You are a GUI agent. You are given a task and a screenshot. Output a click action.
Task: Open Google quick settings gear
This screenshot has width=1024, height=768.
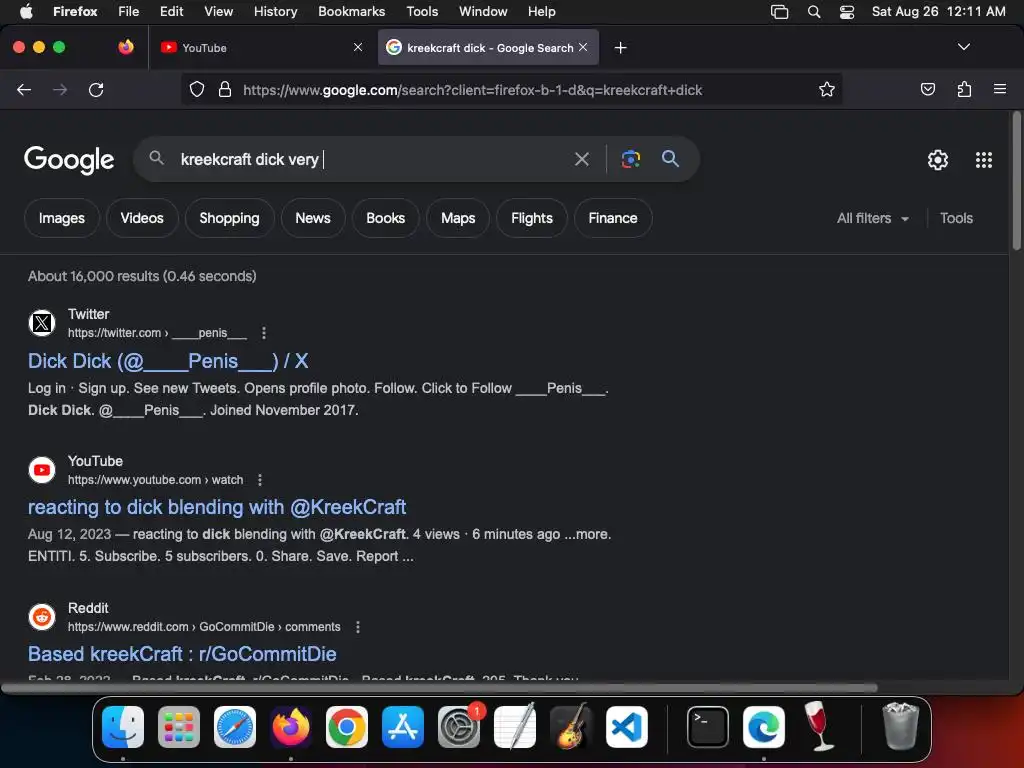938,159
